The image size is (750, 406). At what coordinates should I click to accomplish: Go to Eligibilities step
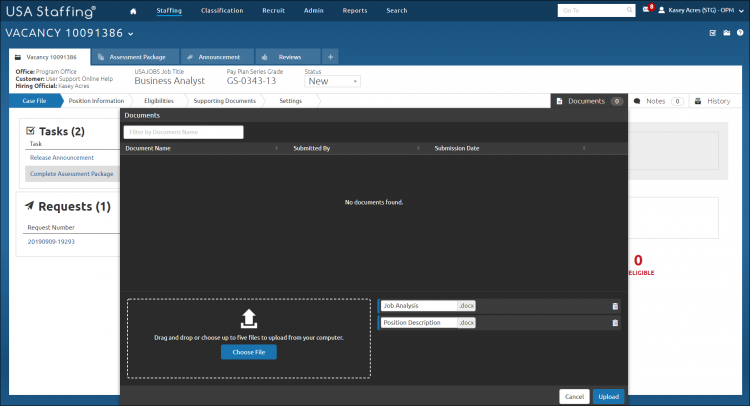(x=159, y=101)
